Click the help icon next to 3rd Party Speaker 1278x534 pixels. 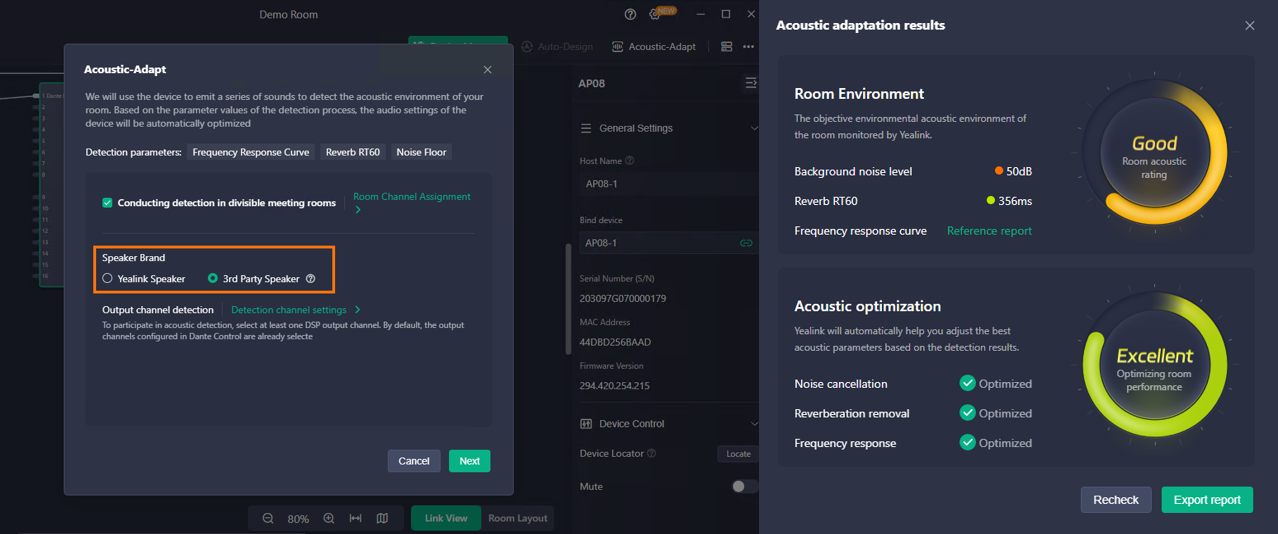pyautogui.click(x=310, y=278)
